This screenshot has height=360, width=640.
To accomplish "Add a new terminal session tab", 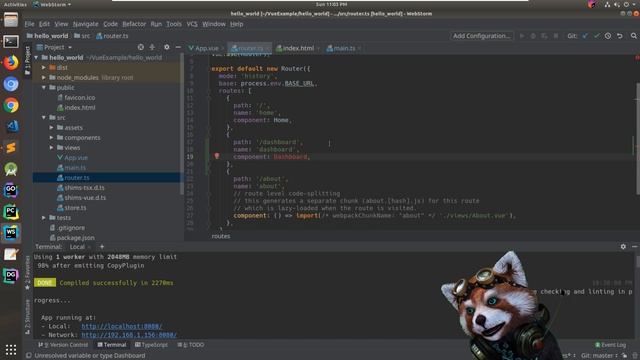I will coord(102,247).
